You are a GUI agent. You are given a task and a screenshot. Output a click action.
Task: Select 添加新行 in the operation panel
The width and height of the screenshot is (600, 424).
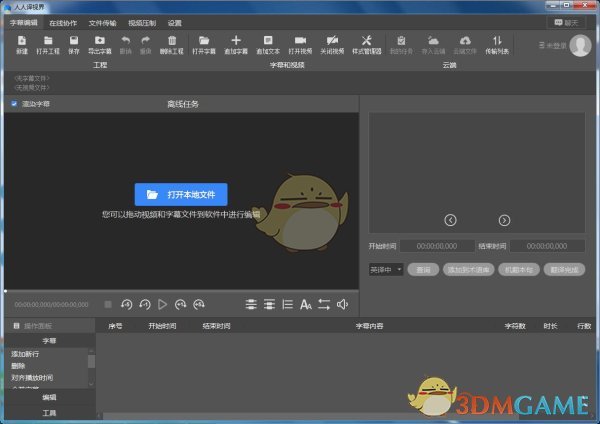coord(26,354)
